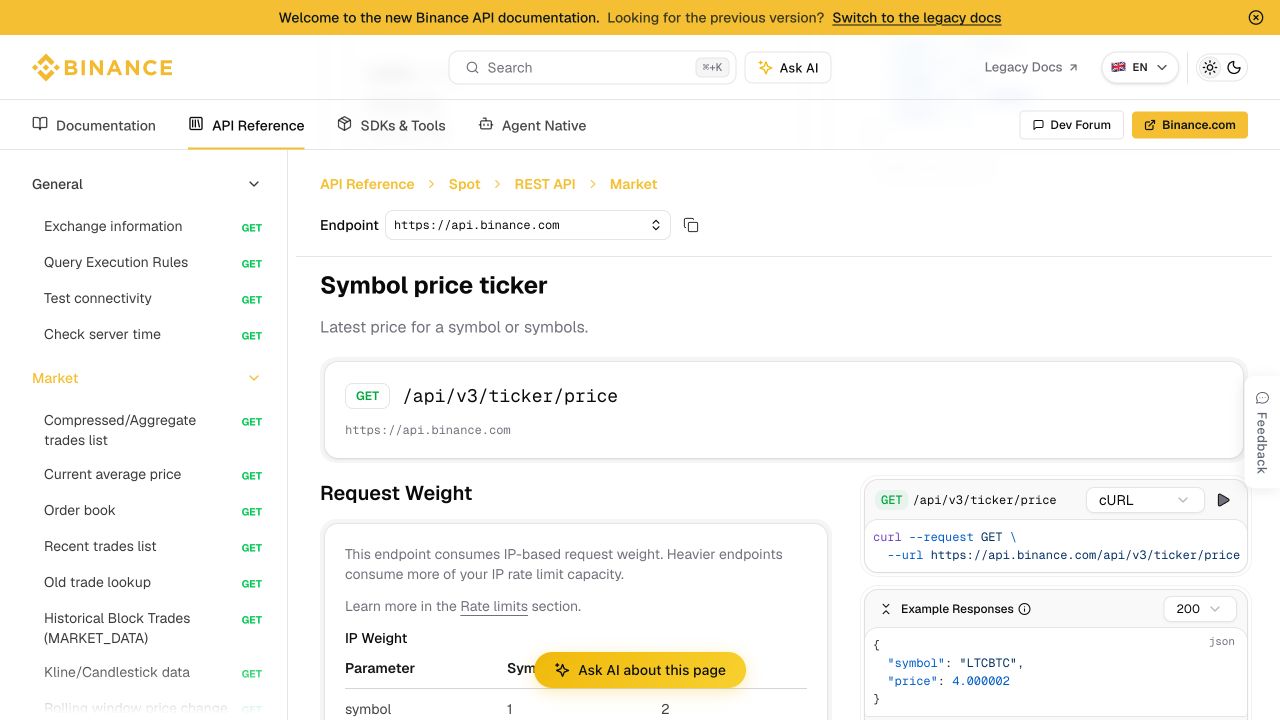1280x720 pixels.
Task: Open the Ask AI button in header
Action: pyautogui.click(x=788, y=68)
